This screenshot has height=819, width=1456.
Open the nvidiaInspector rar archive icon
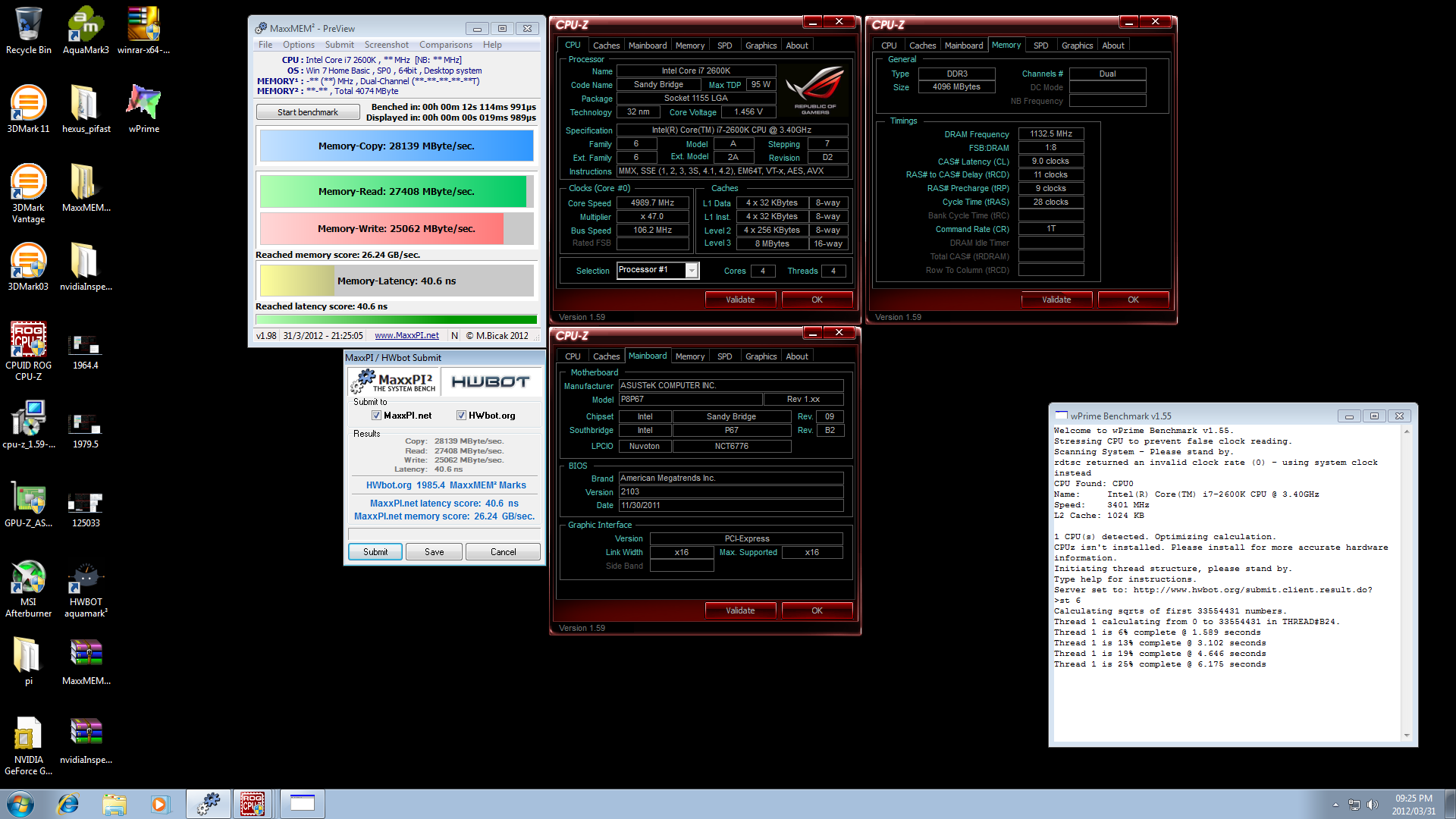[x=86, y=740]
